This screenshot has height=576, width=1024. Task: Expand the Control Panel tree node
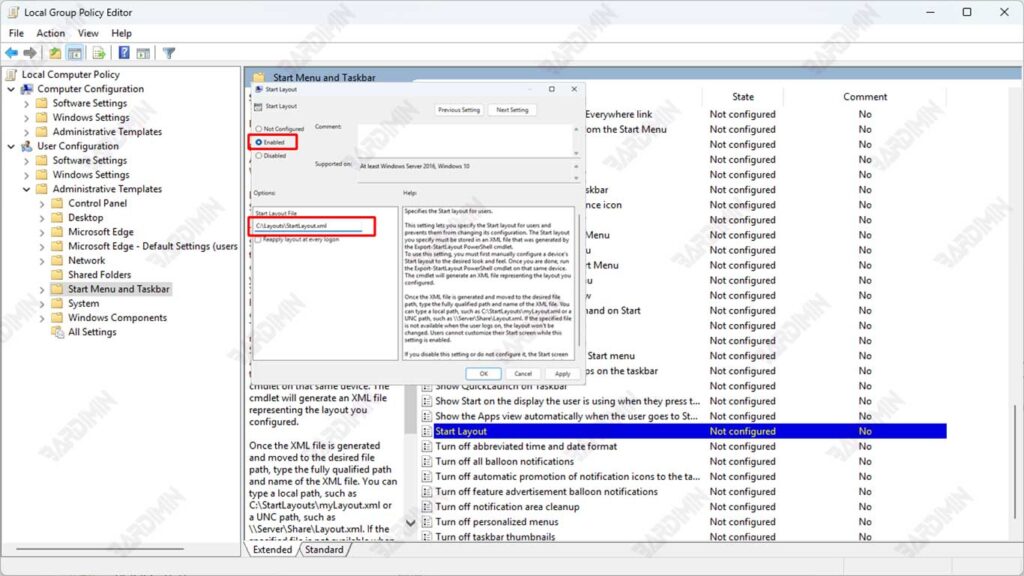pos(42,204)
